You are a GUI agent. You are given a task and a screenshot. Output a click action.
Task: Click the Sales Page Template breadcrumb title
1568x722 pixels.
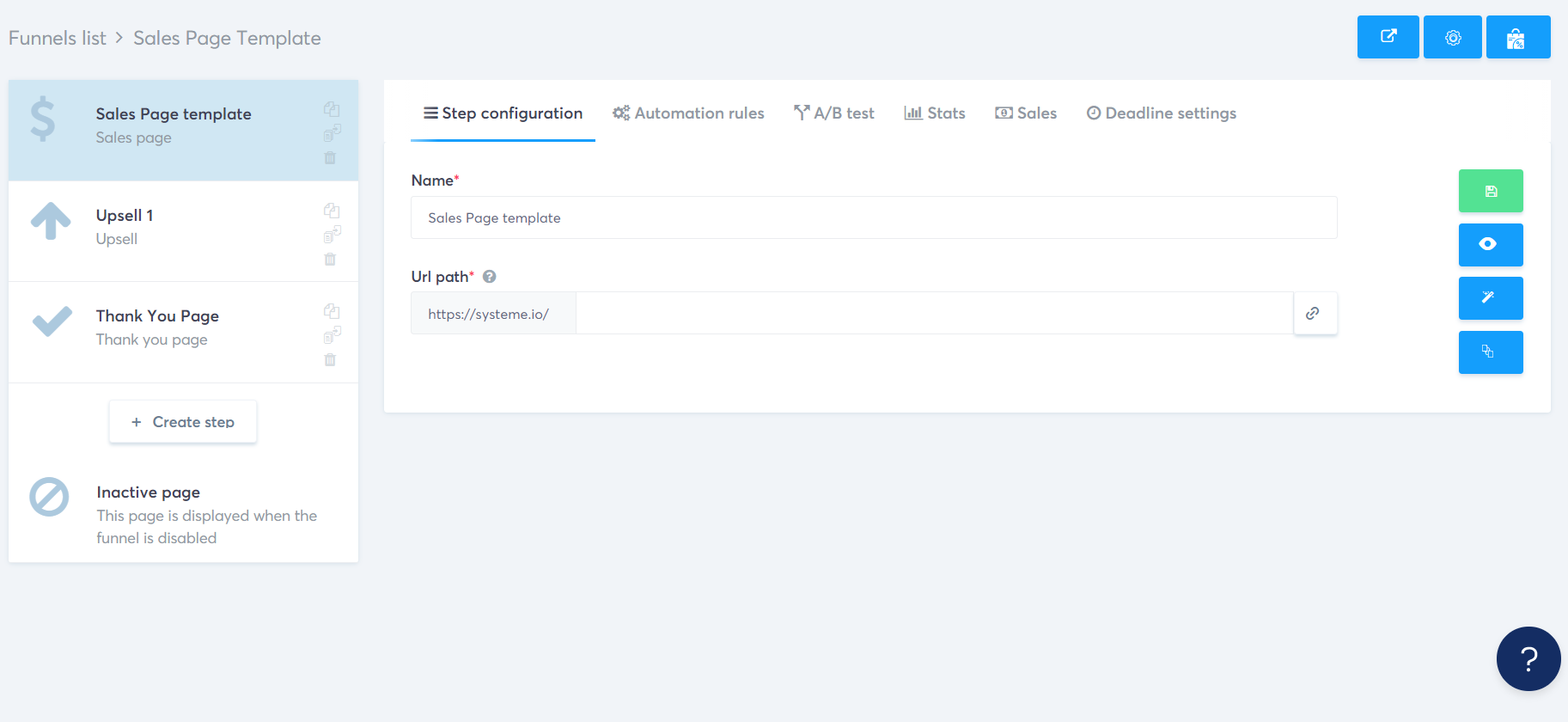pyautogui.click(x=227, y=38)
